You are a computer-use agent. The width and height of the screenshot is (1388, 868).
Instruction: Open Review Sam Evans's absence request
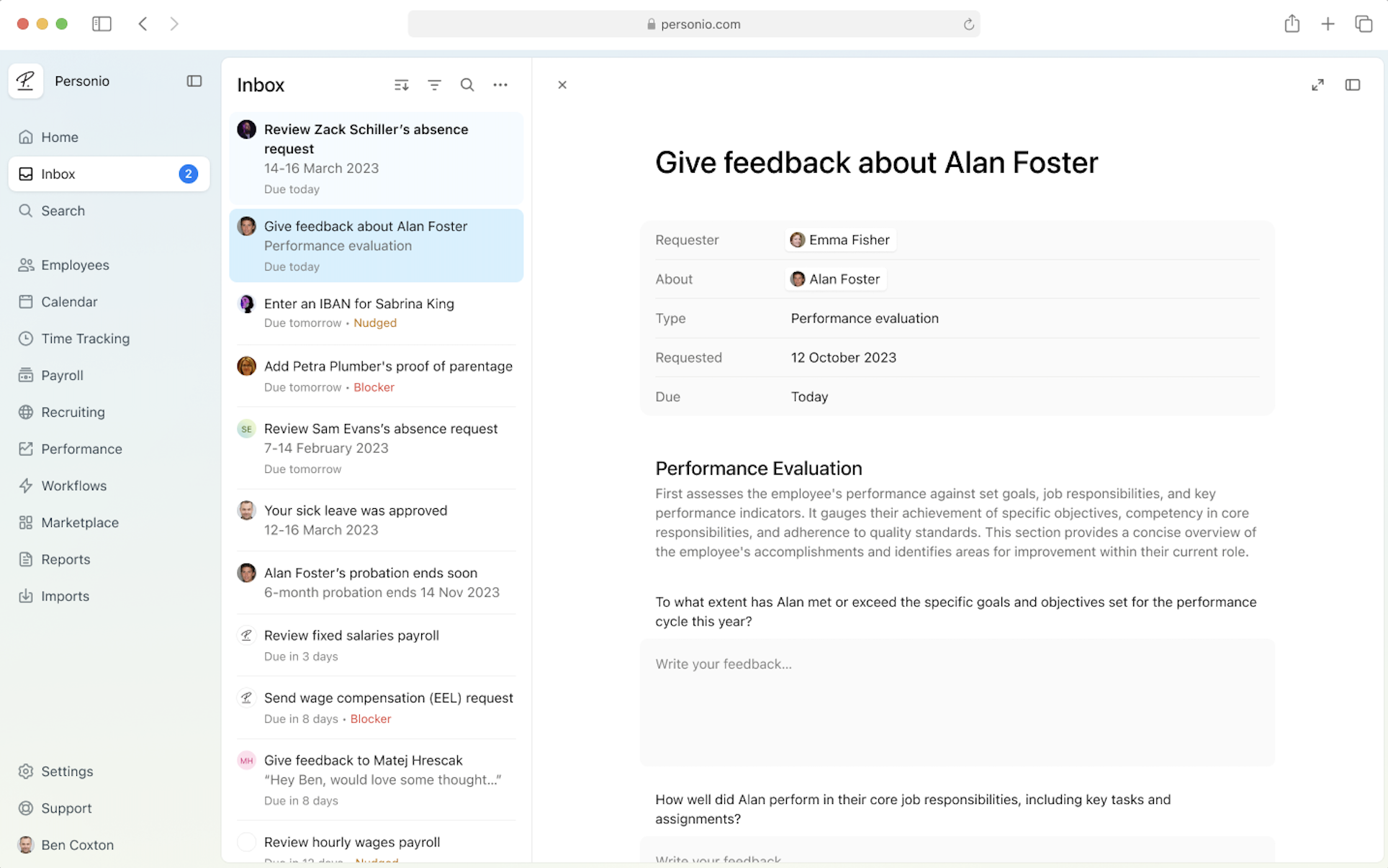click(376, 448)
